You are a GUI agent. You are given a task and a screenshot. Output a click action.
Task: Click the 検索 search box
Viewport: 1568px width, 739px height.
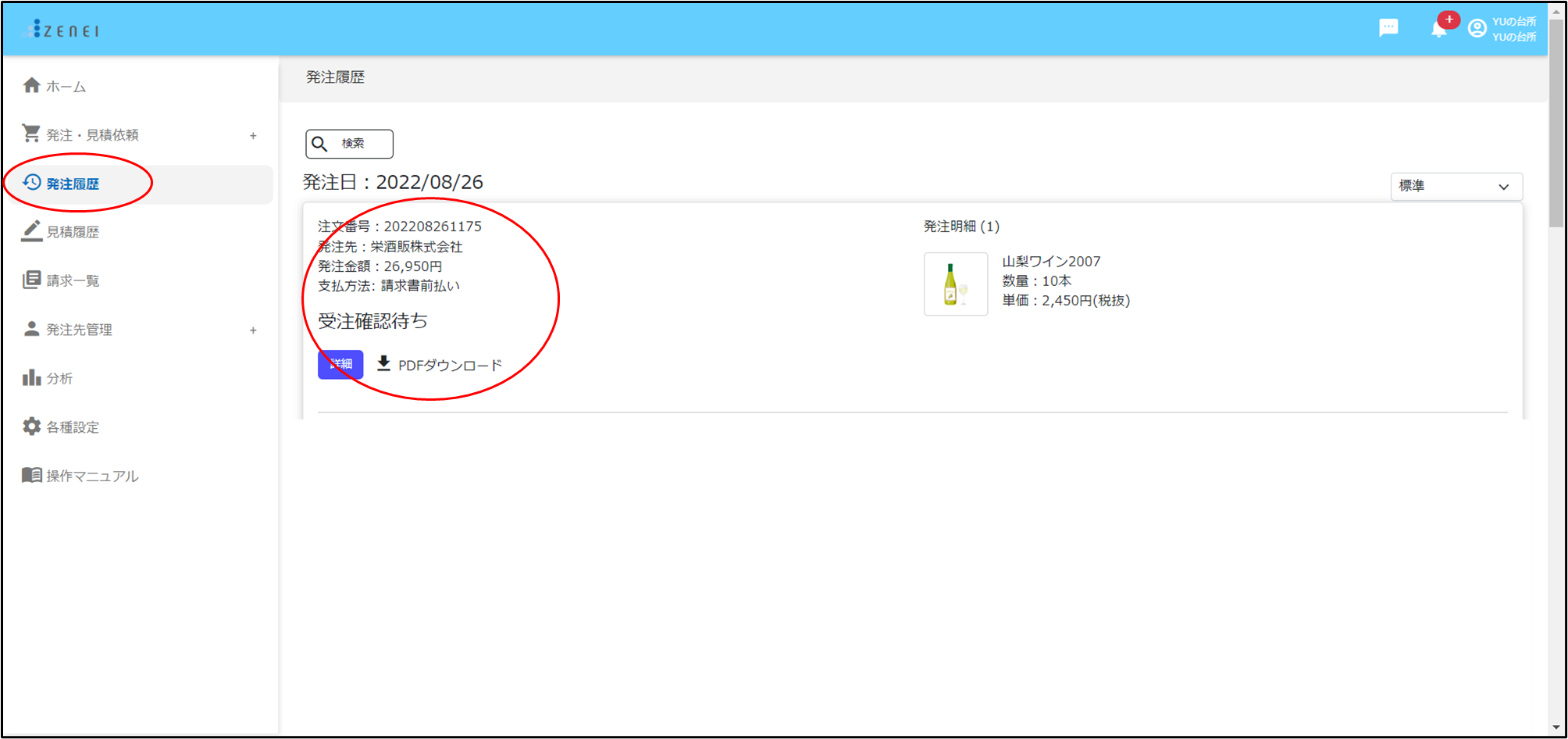[349, 144]
